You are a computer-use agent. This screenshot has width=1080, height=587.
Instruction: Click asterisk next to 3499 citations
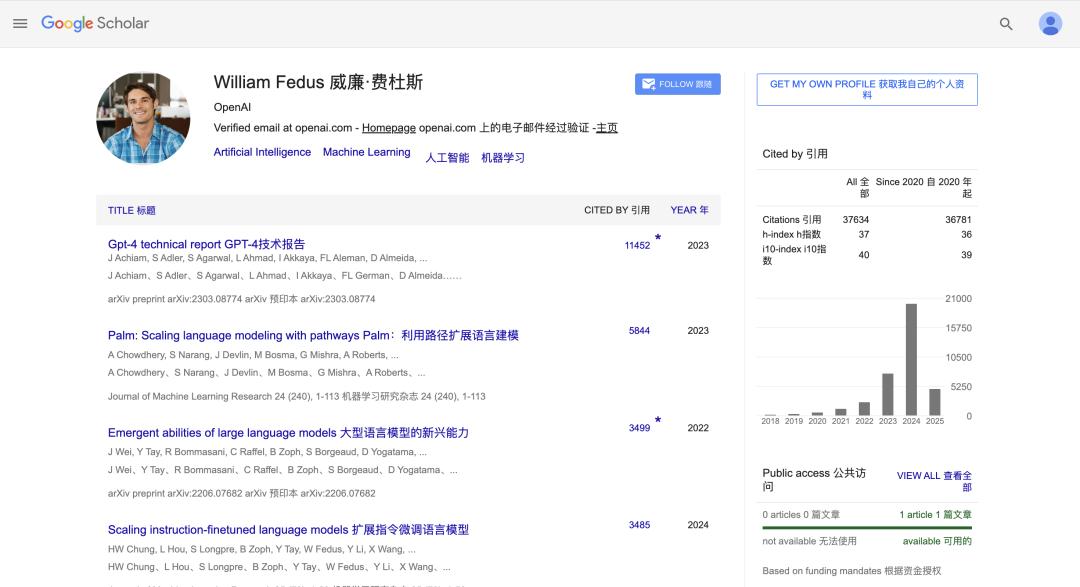coord(658,420)
